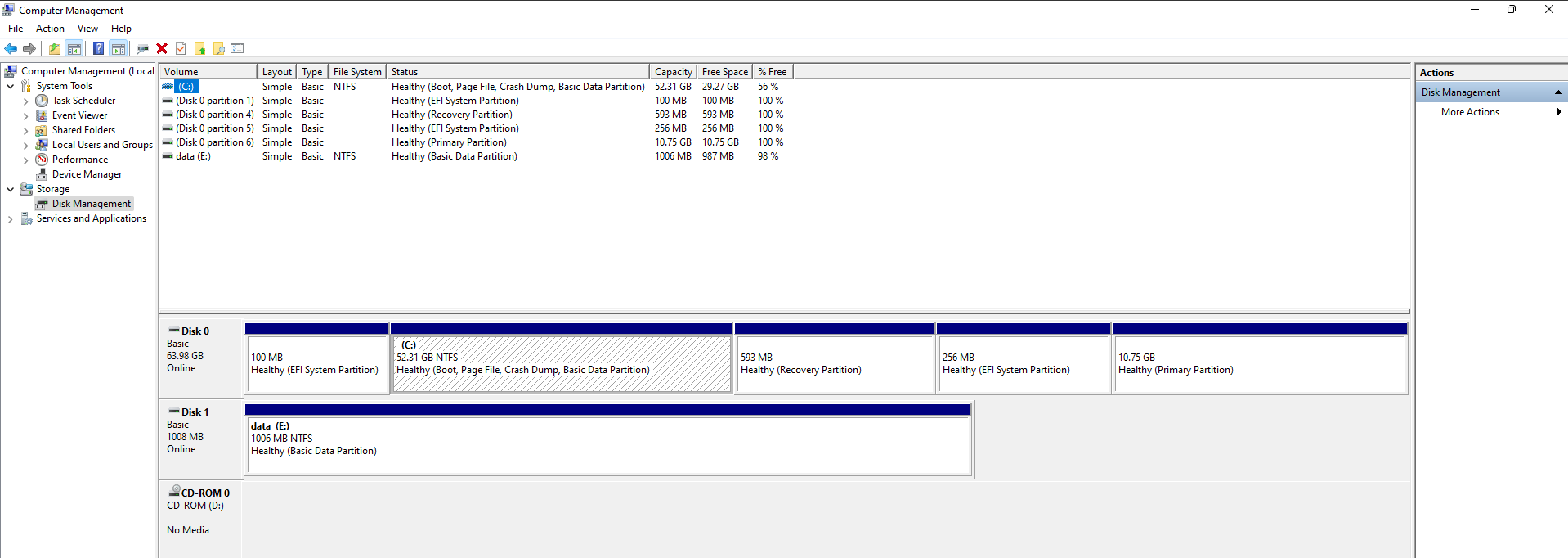Select Computer Management (Local) root

click(x=87, y=71)
